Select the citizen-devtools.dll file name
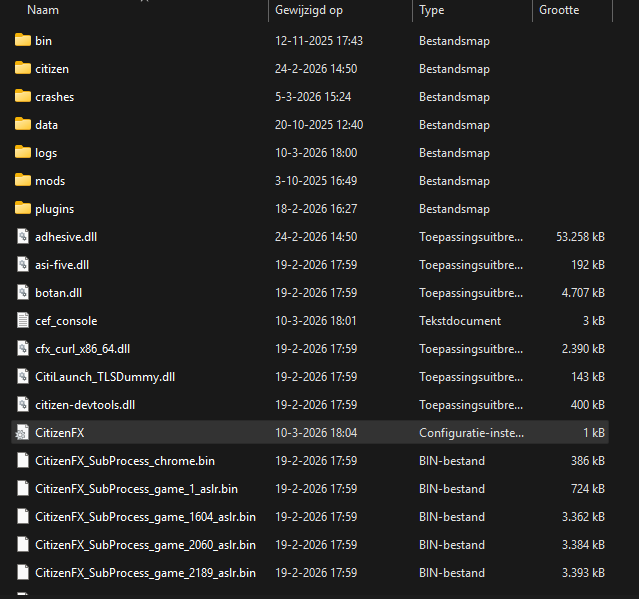 tap(85, 405)
